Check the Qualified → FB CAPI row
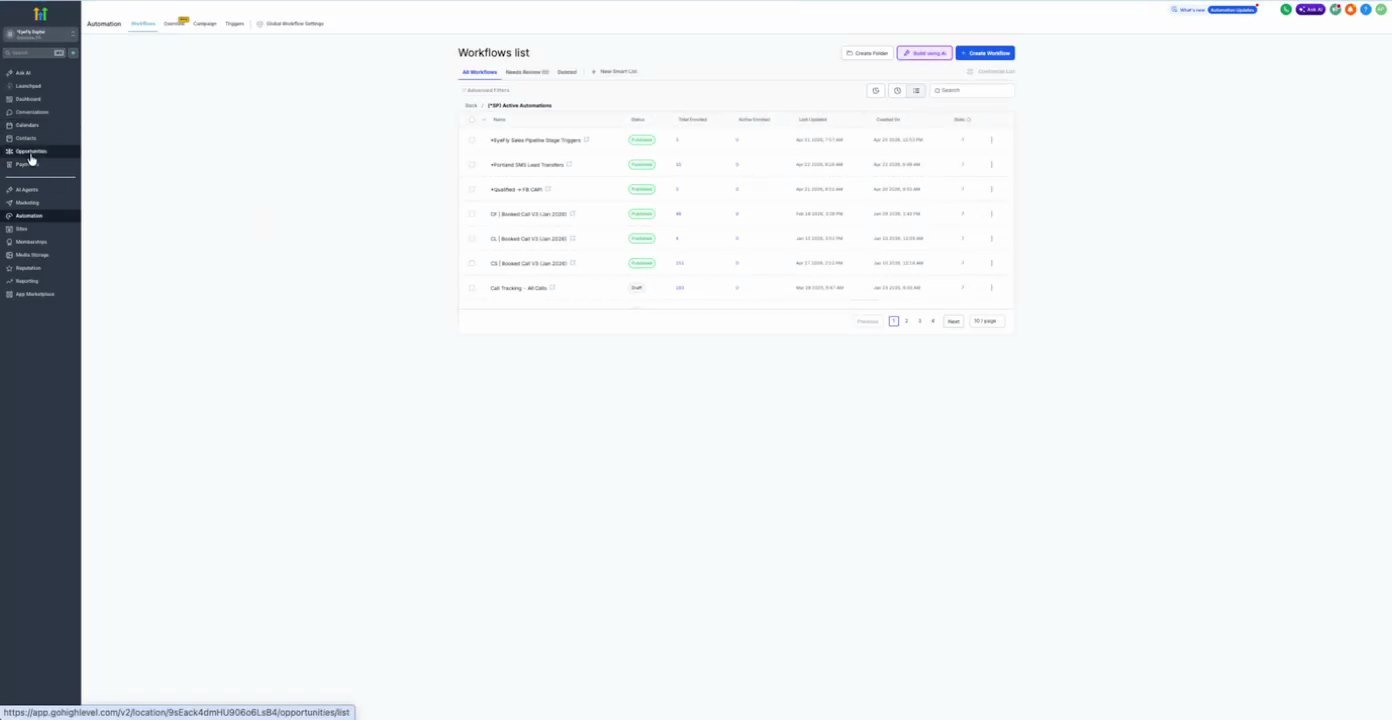The image size is (1392, 720). pos(472,189)
